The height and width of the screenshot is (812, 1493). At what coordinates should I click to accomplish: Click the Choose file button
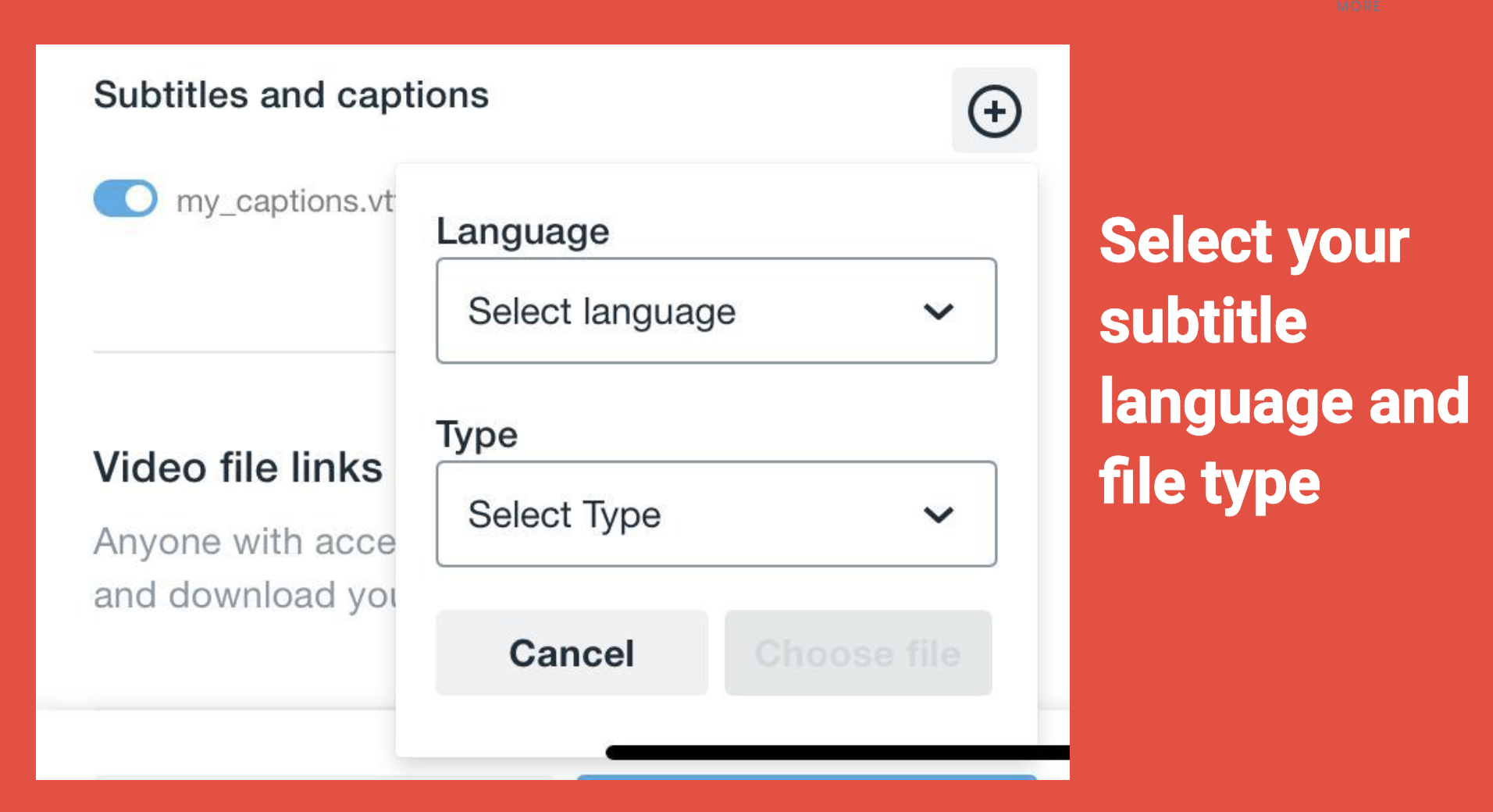coord(858,653)
